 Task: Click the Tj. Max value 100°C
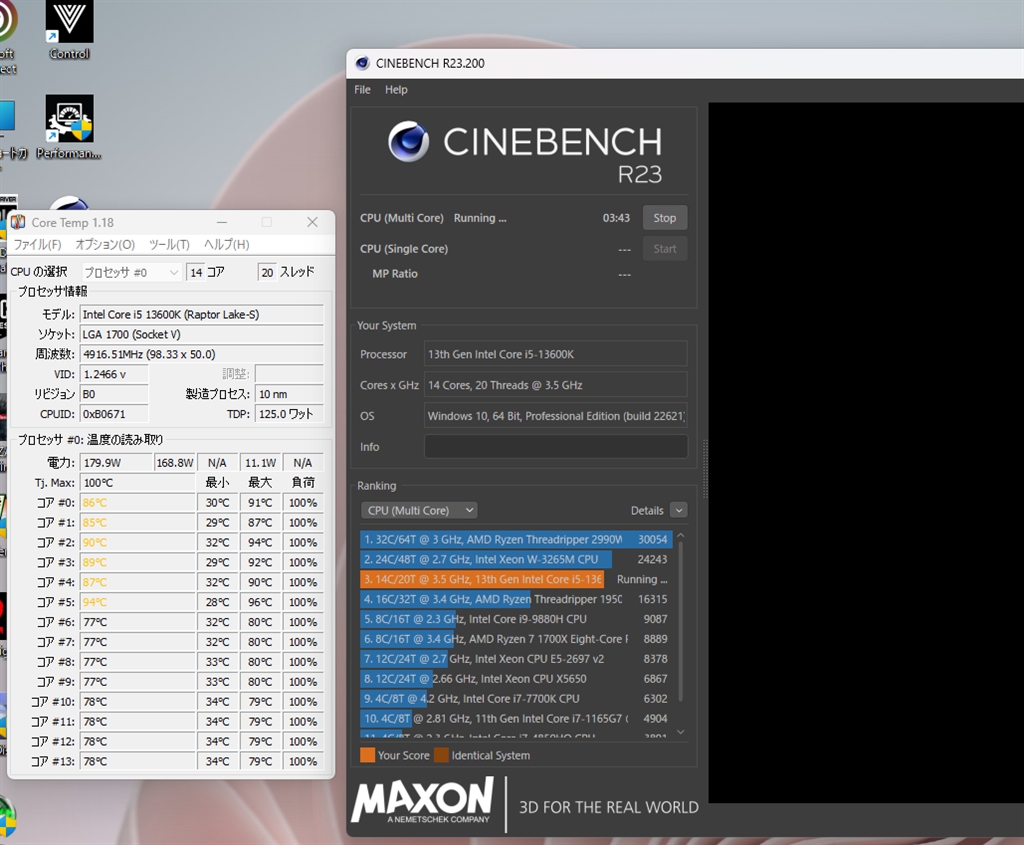138,483
